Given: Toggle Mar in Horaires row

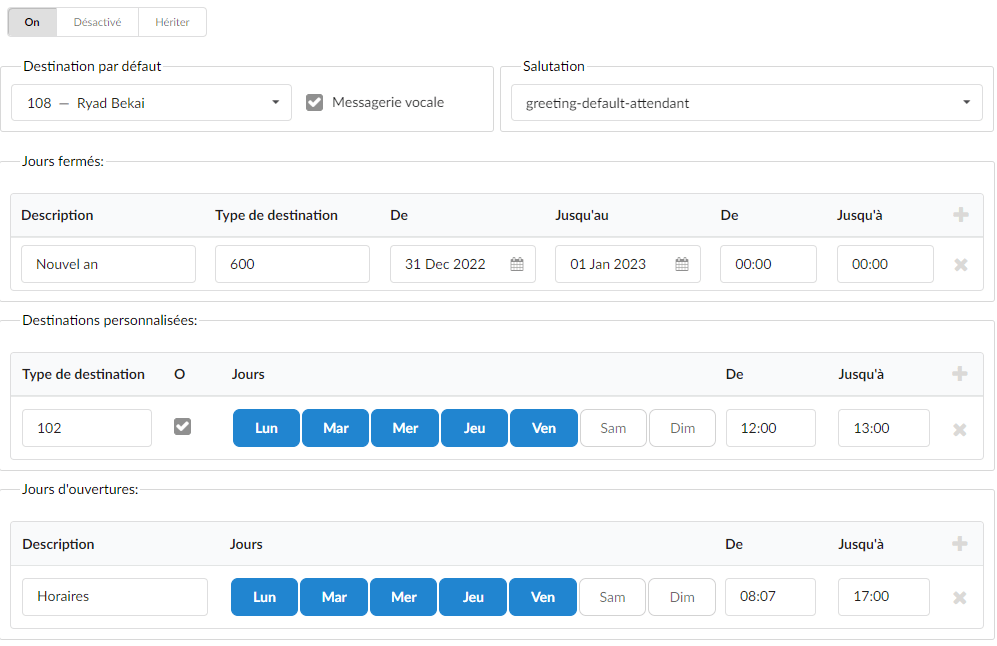Looking at the screenshot, I should (334, 597).
